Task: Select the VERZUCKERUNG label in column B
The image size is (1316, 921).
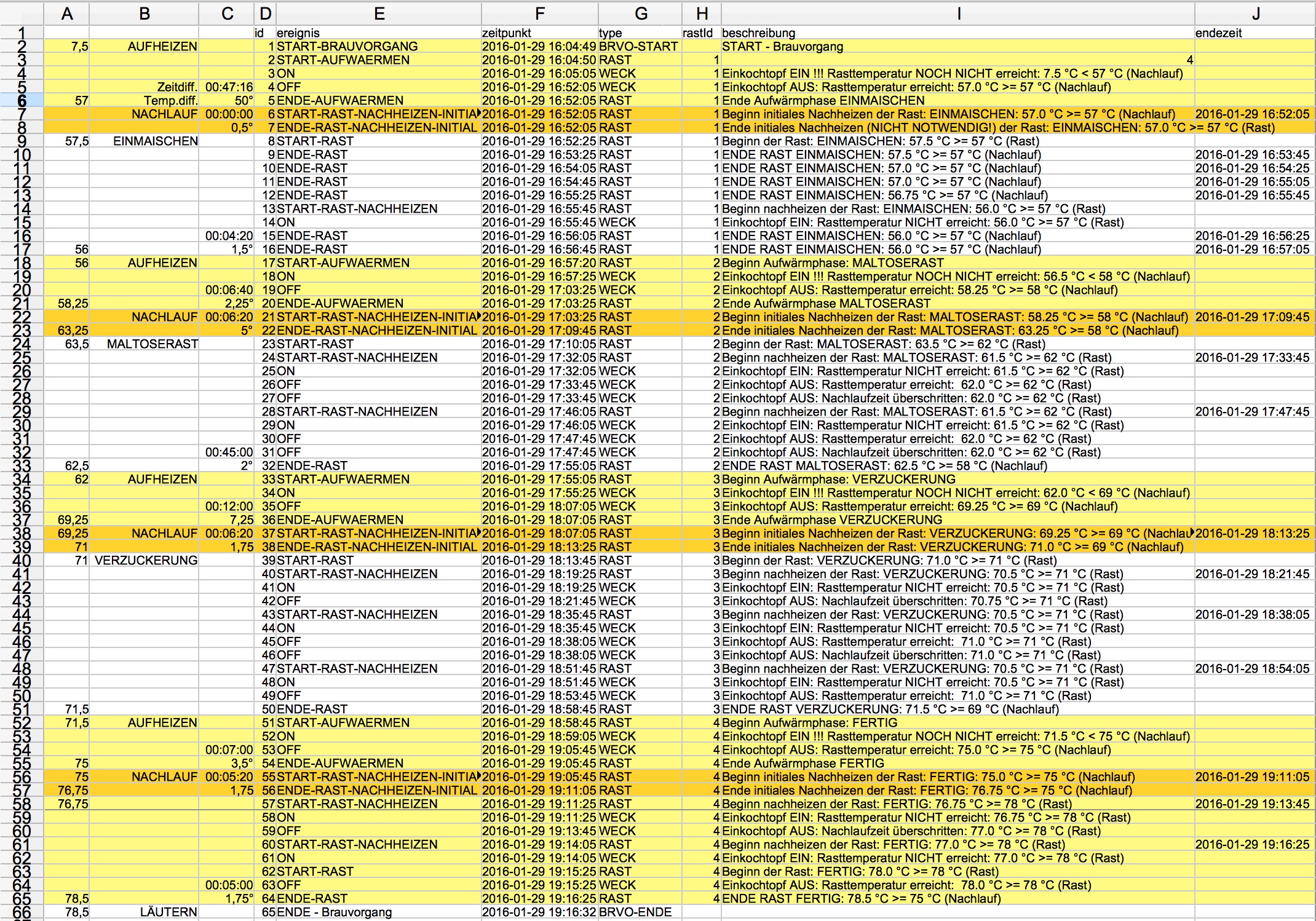Action: (145, 560)
